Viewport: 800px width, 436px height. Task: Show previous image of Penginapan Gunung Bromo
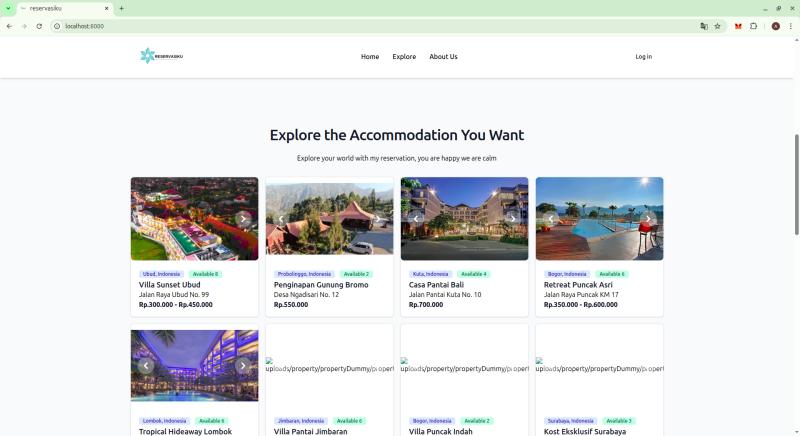click(x=281, y=219)
